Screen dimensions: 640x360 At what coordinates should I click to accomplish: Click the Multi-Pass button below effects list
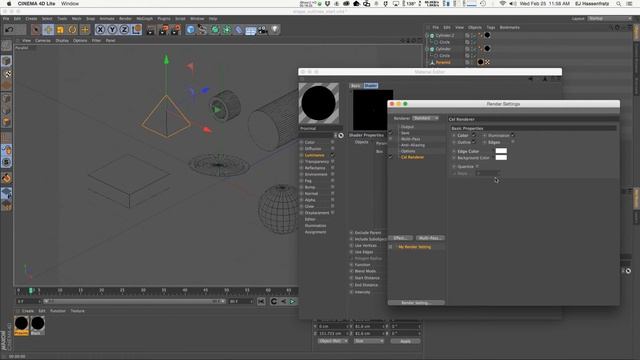point(430,238)
